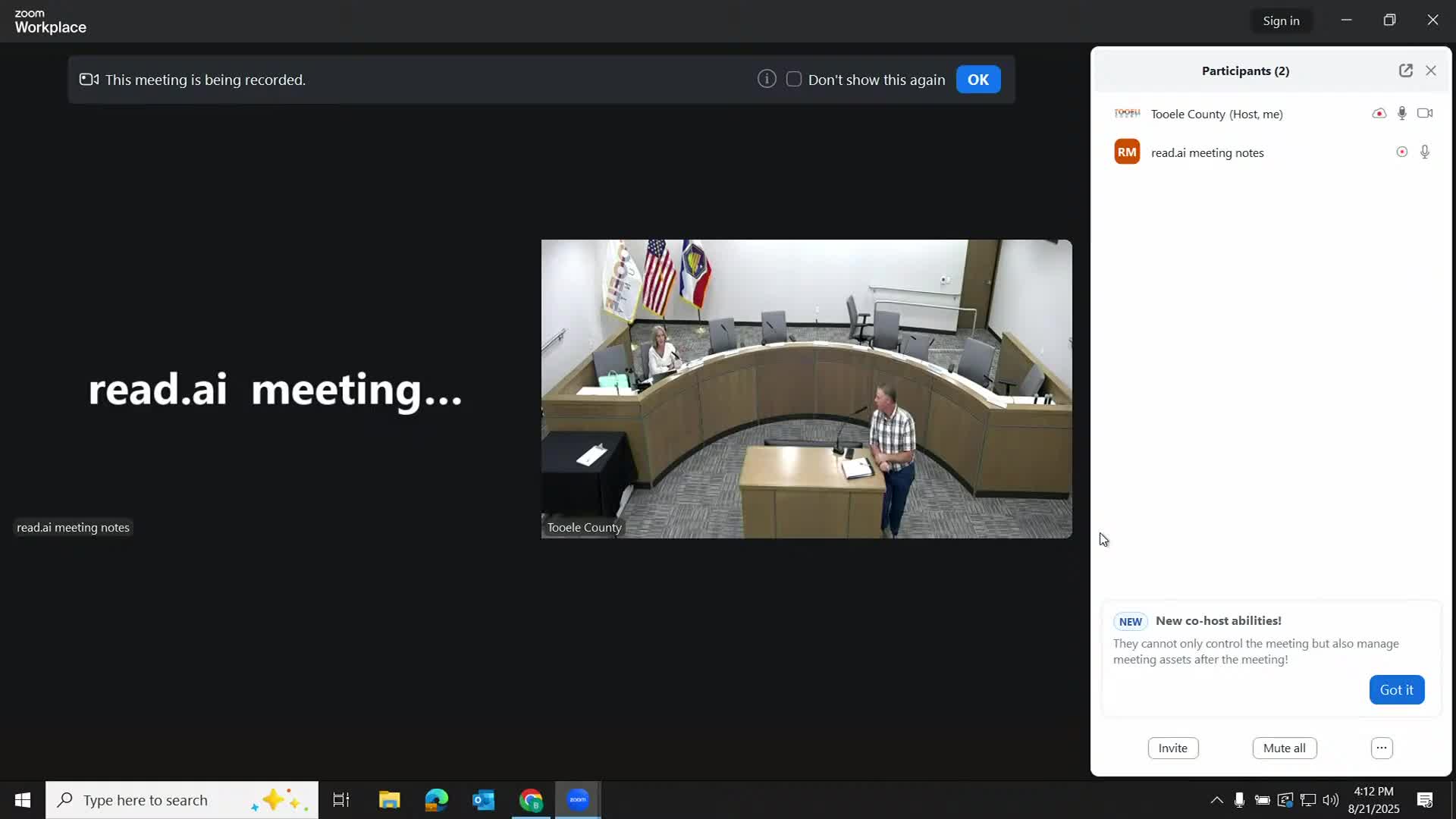Toggle Tooele County host microphone icon
Image resolution: width=1456 pixels, height=819 pixels.
tap(1402, 113)
